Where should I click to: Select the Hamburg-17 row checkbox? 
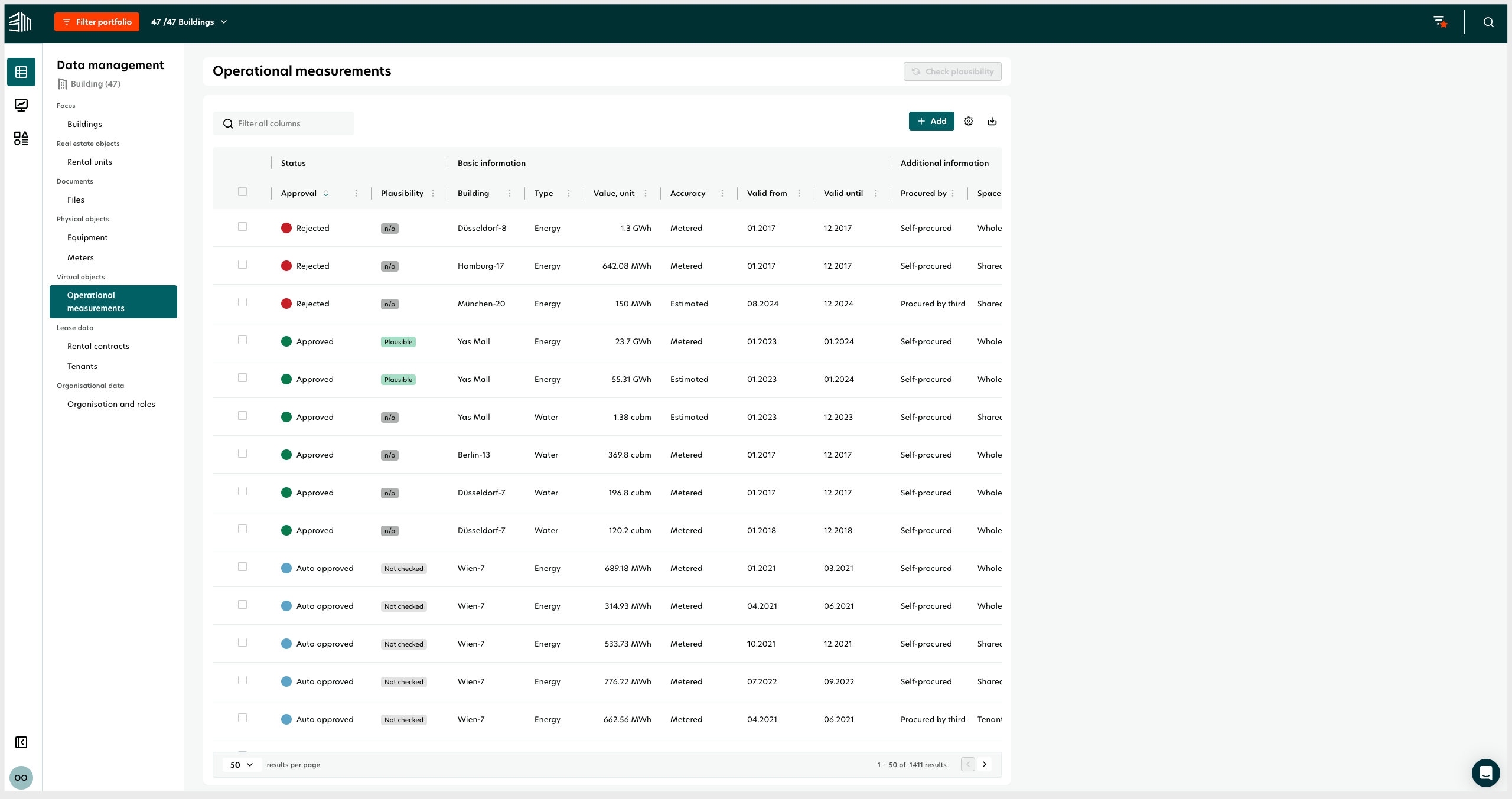pos(242,265)
